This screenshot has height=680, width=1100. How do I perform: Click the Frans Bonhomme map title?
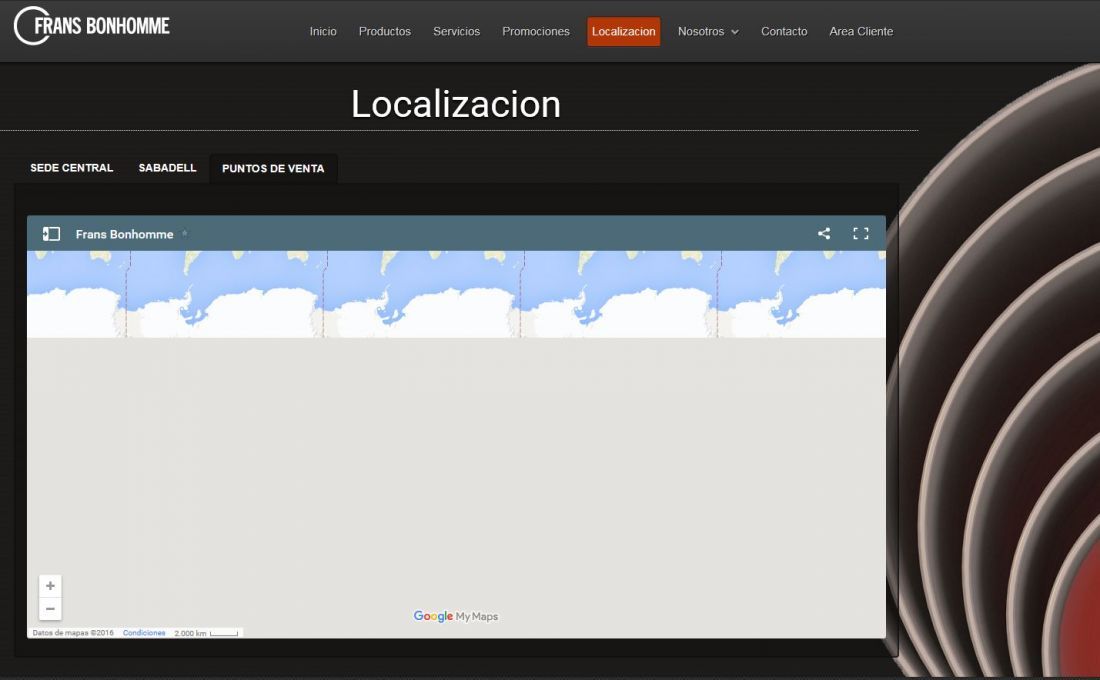pyautogui.click(x=124, y=234)
